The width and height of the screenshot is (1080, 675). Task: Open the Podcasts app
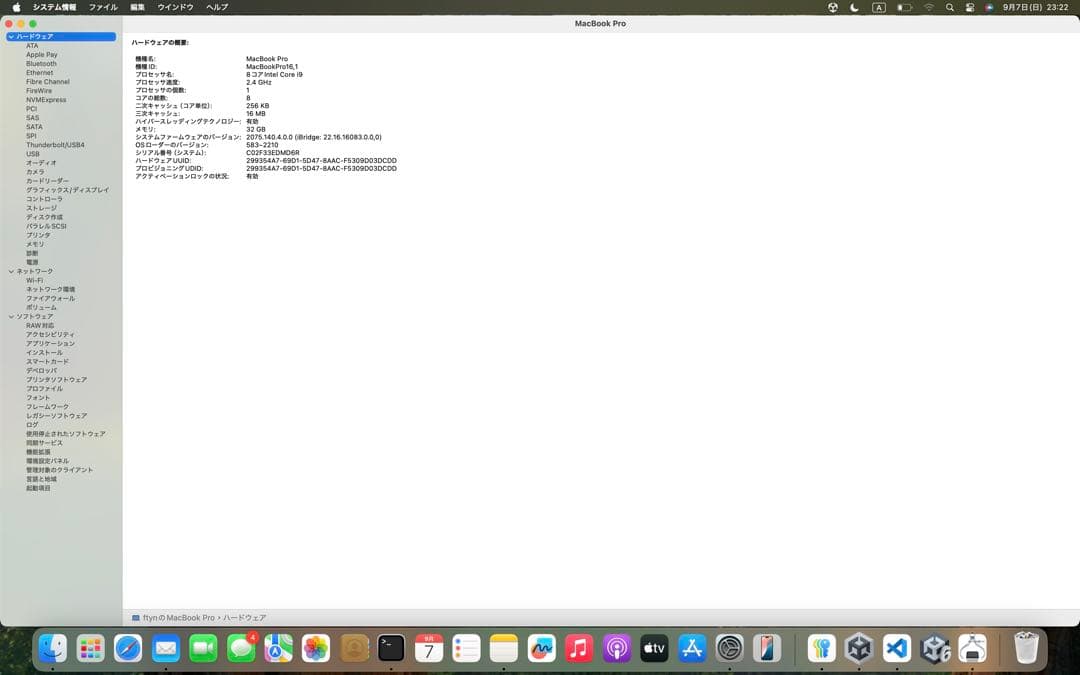click(616, 648)
